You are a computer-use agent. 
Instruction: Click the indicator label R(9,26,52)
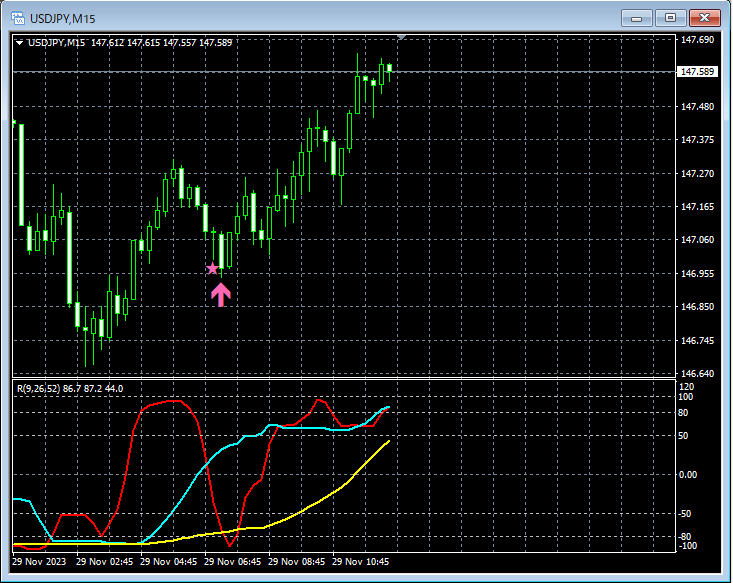(38, 389)
